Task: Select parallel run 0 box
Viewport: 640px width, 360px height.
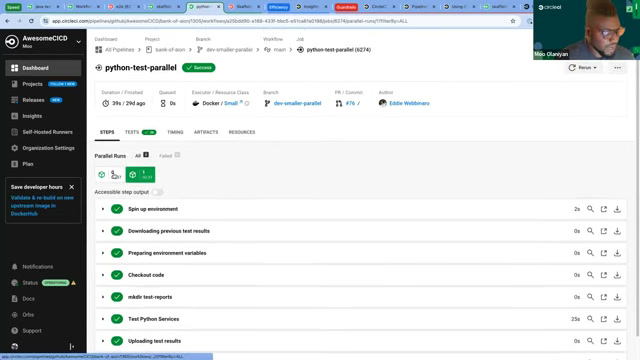Action: click(110, 175)
